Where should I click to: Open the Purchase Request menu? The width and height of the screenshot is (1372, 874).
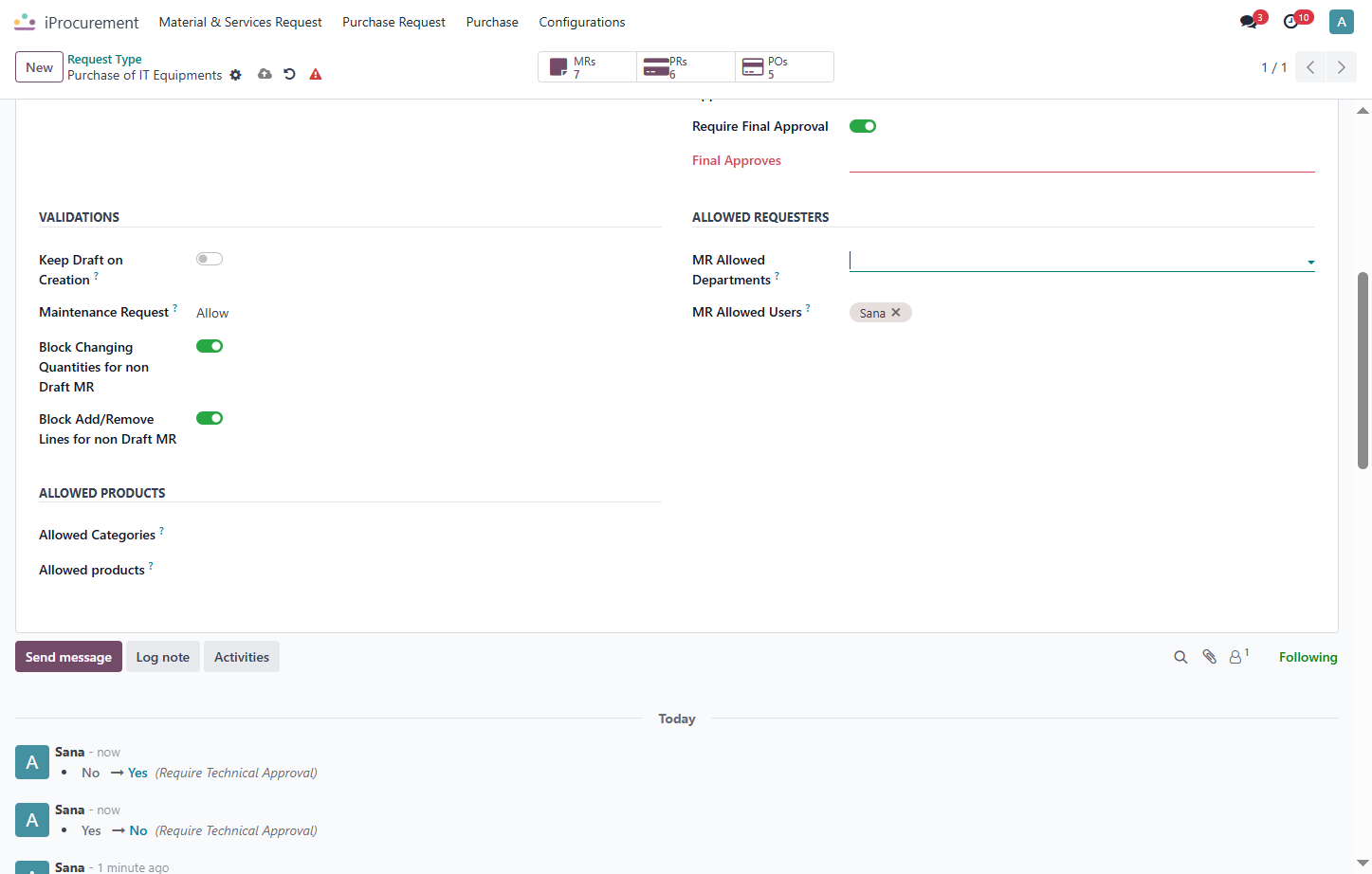[393, 22]
